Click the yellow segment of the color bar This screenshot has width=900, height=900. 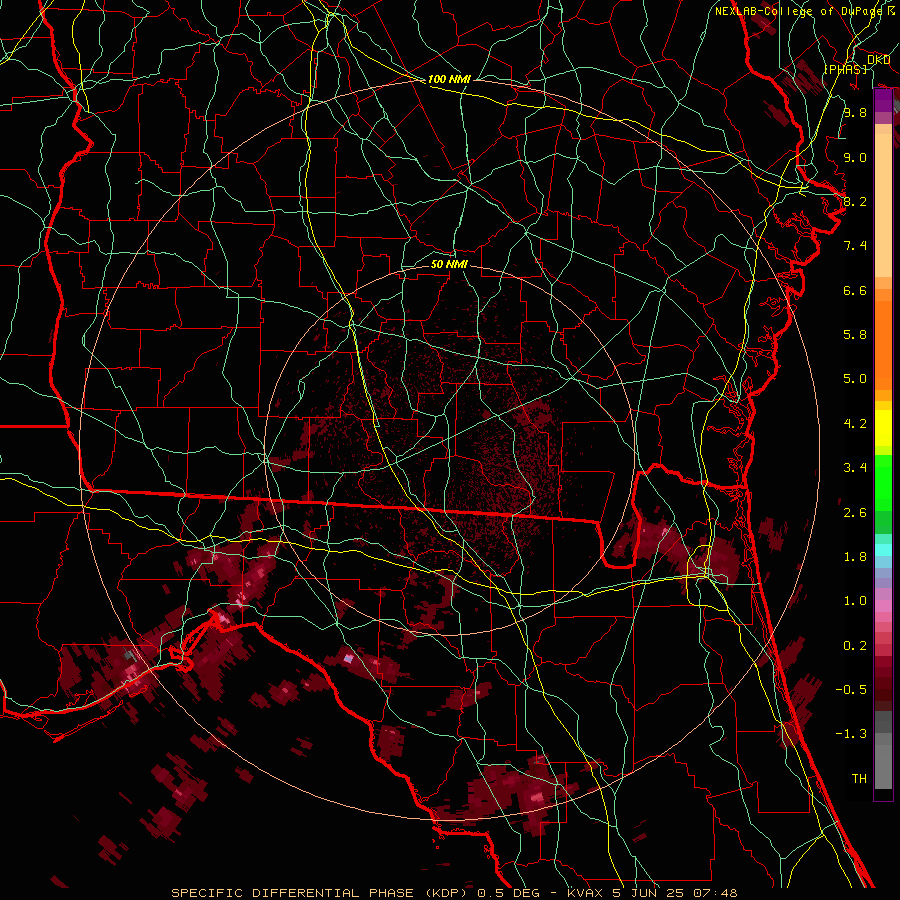click(x=883, y=428)
